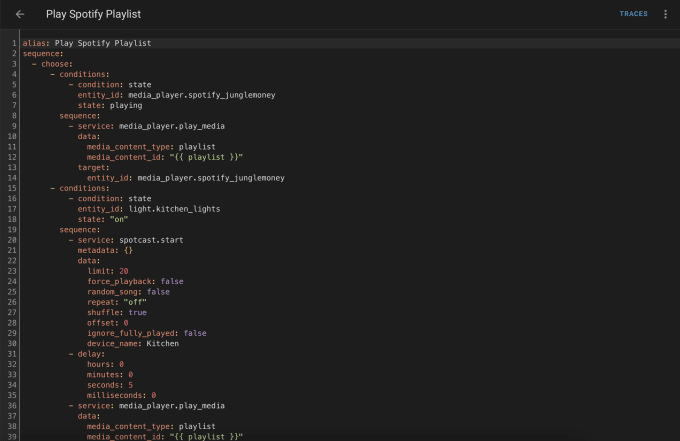Click 'force_playback: false' line
Screen dimensions: 680x441
click(135, 282)
